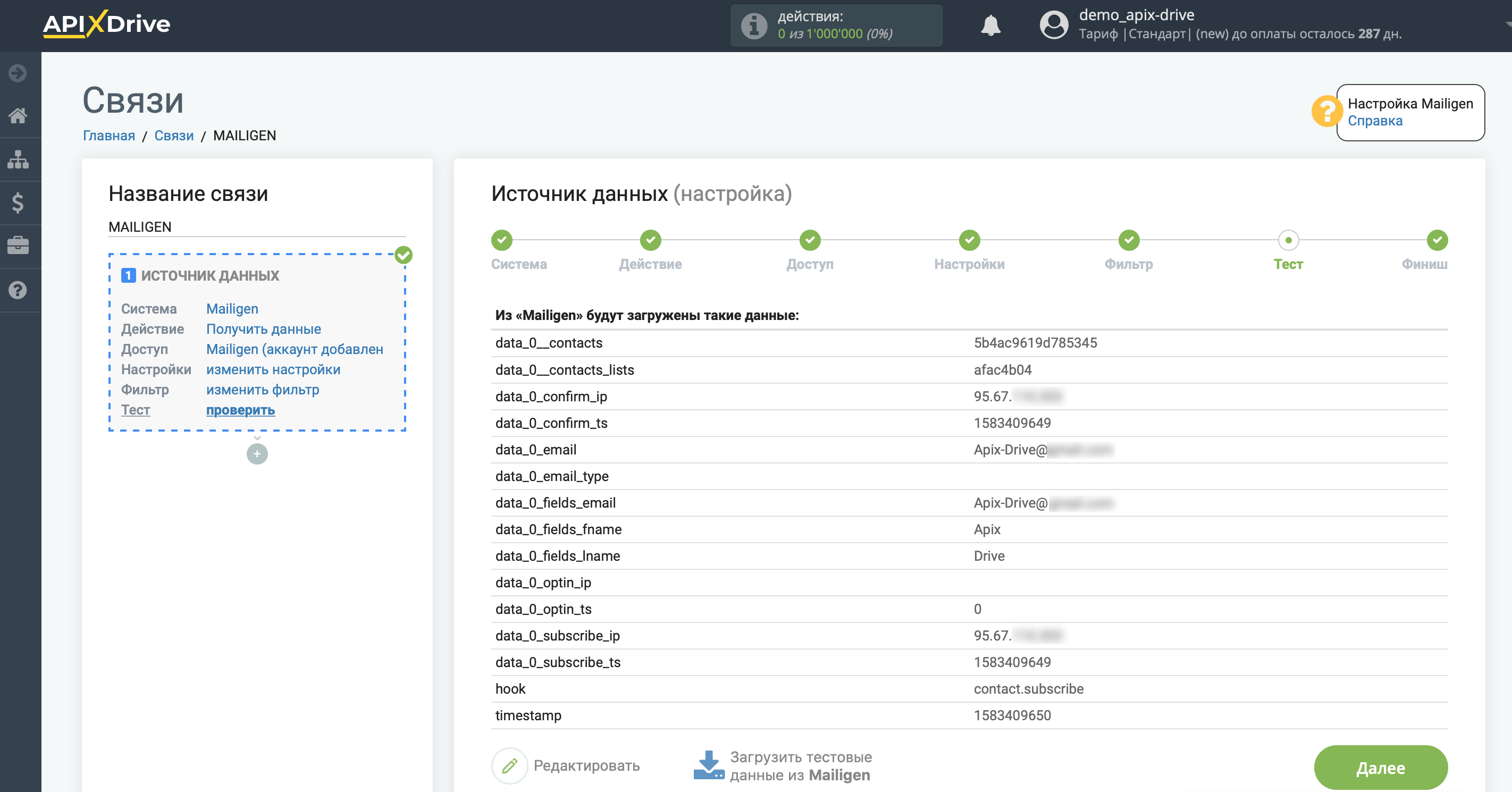The height and width of the screenshot is (792, 1512).
Task: Open the billing dollar icon in the sidebar
Action: click(18, 203)
